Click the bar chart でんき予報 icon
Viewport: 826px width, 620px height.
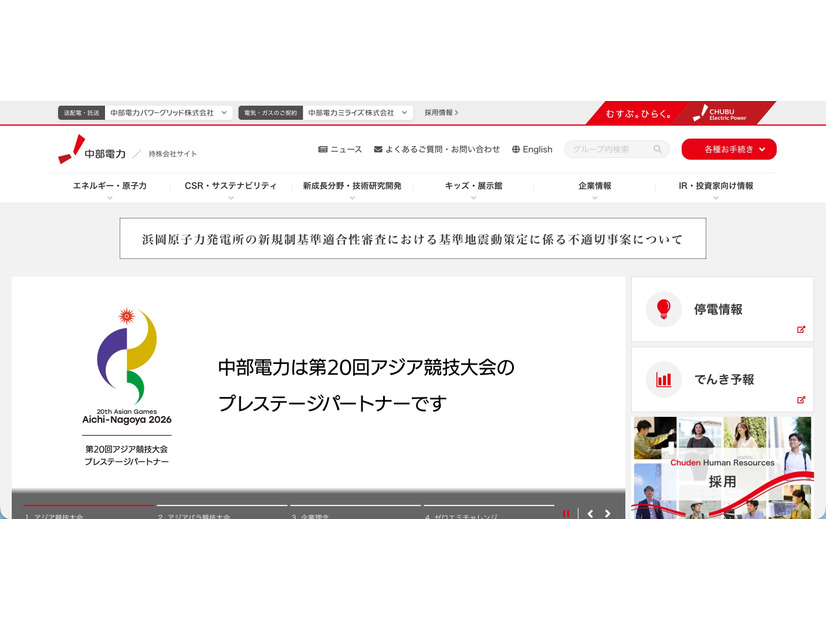[664, 379]
